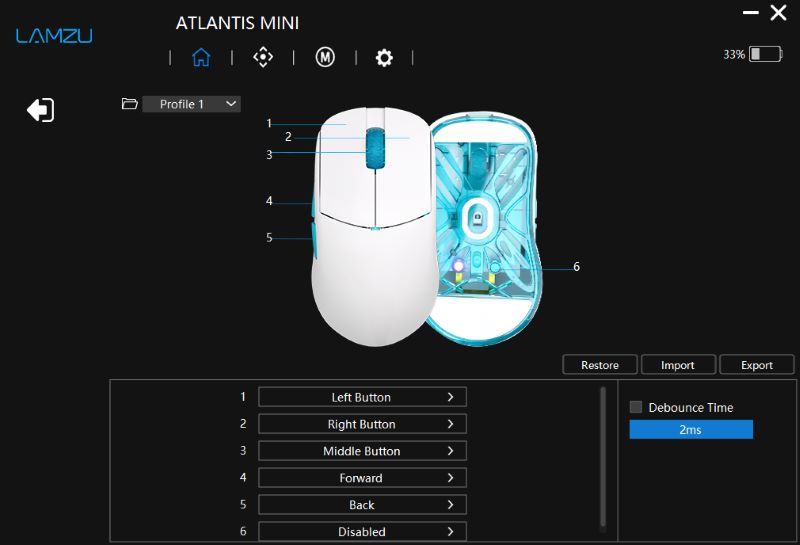Close the LAMZU window
This screenshot has width=800, height=545.
pos(778,13)
